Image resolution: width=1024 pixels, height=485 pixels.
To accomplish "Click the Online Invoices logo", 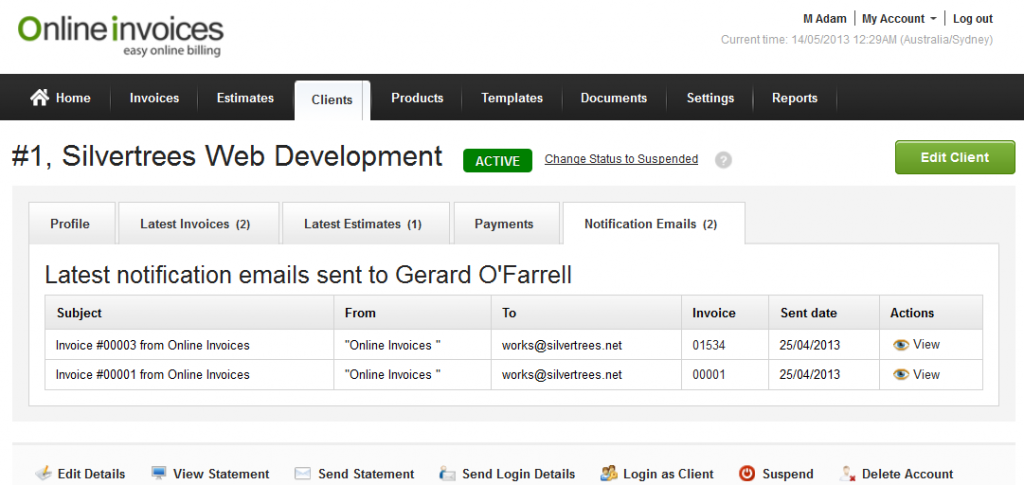I will pyautogui.click(x=120, y=34).
